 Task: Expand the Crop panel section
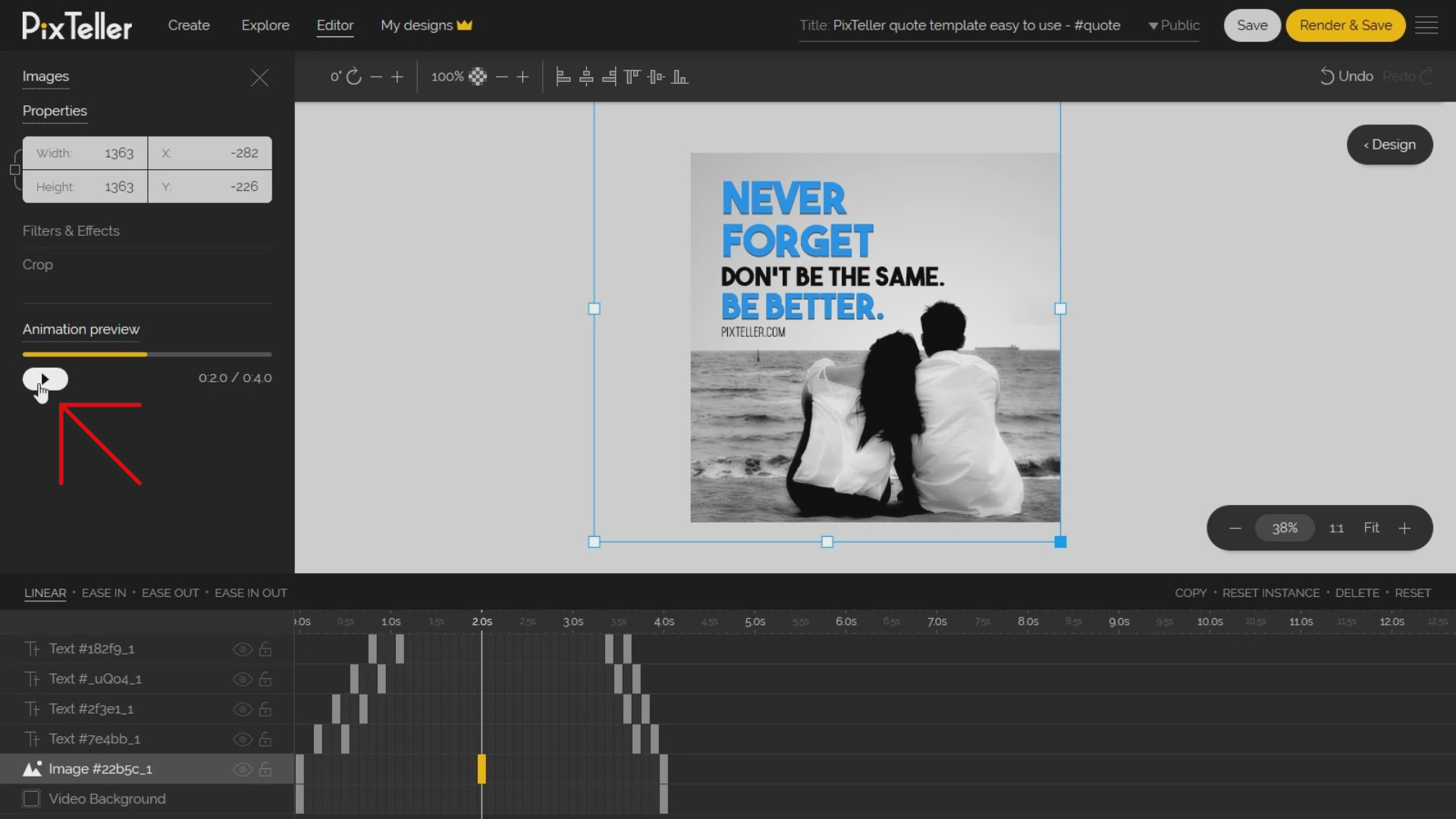(x=37, y=264)
